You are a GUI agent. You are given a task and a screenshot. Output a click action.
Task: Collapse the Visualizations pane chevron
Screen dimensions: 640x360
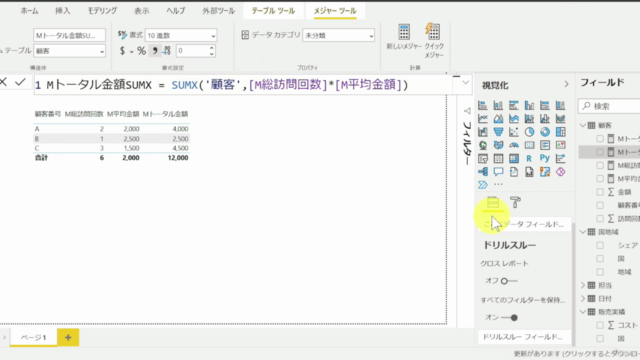(x=566, y=84)
